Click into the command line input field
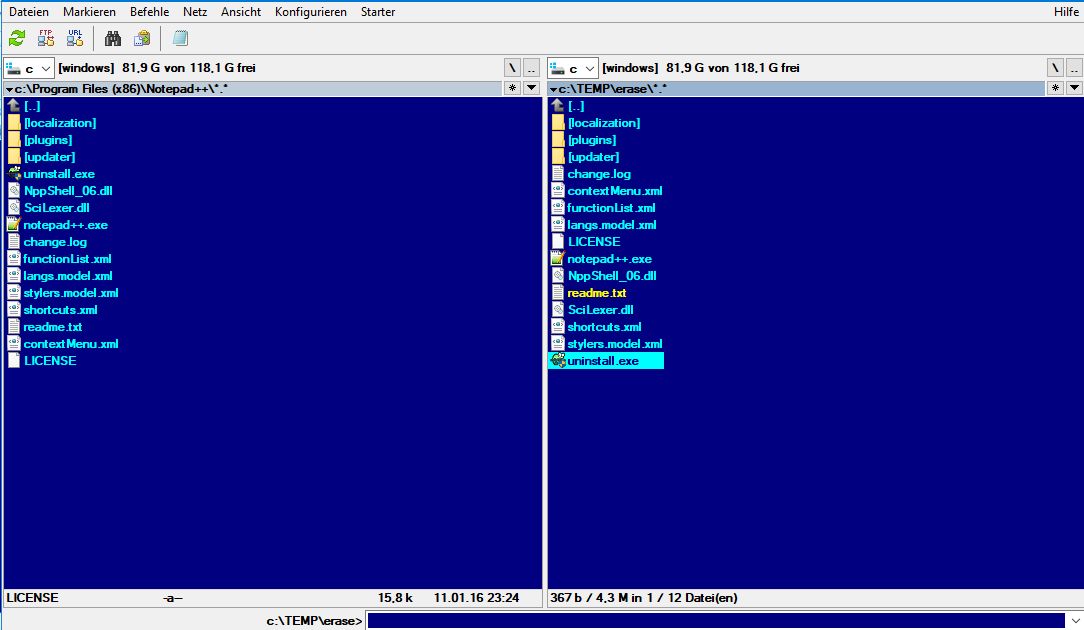1084x630 pixels. pos(716,620)
